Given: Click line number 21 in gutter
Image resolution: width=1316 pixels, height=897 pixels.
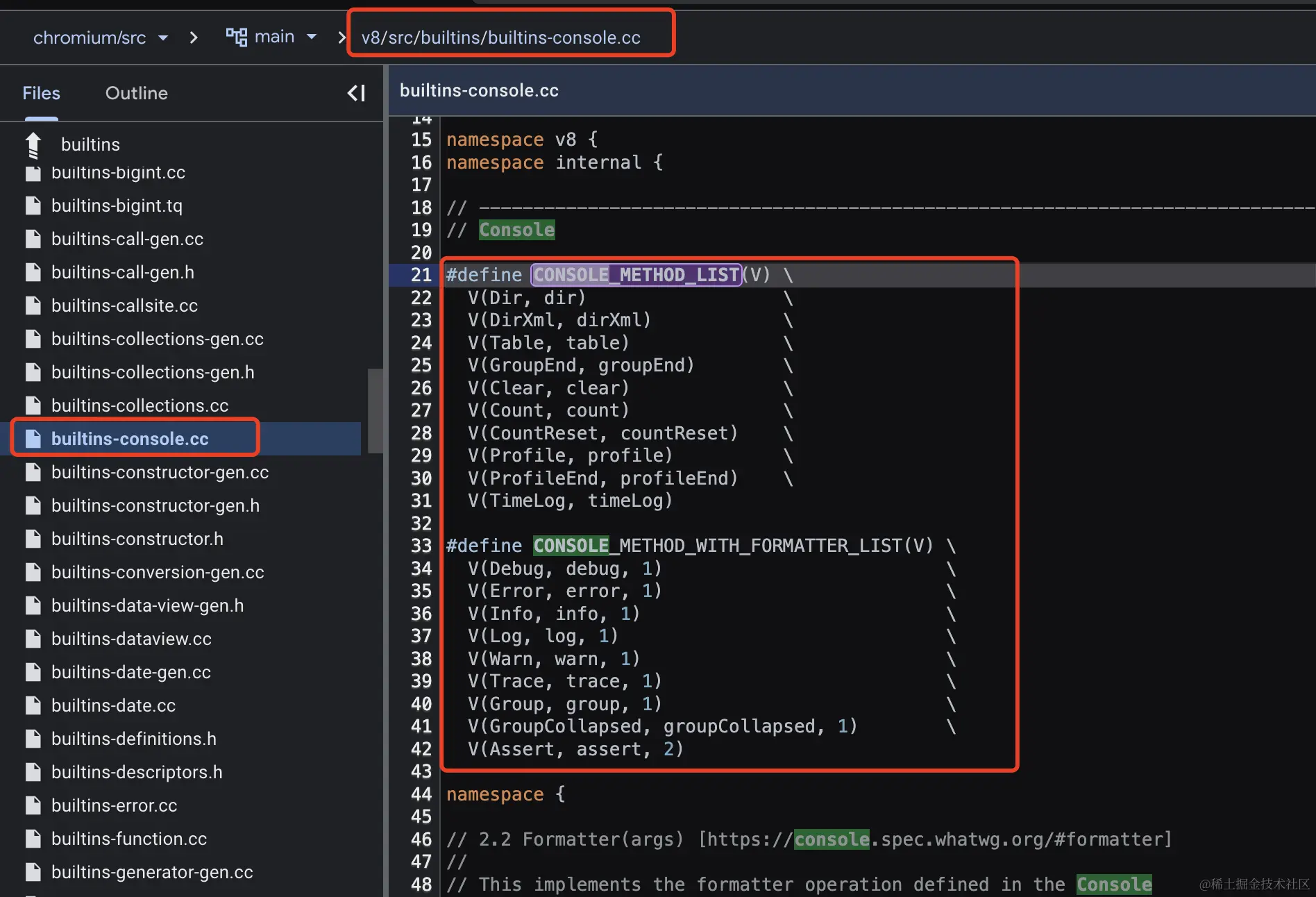Looking at the screenshot, I should 421,275.
